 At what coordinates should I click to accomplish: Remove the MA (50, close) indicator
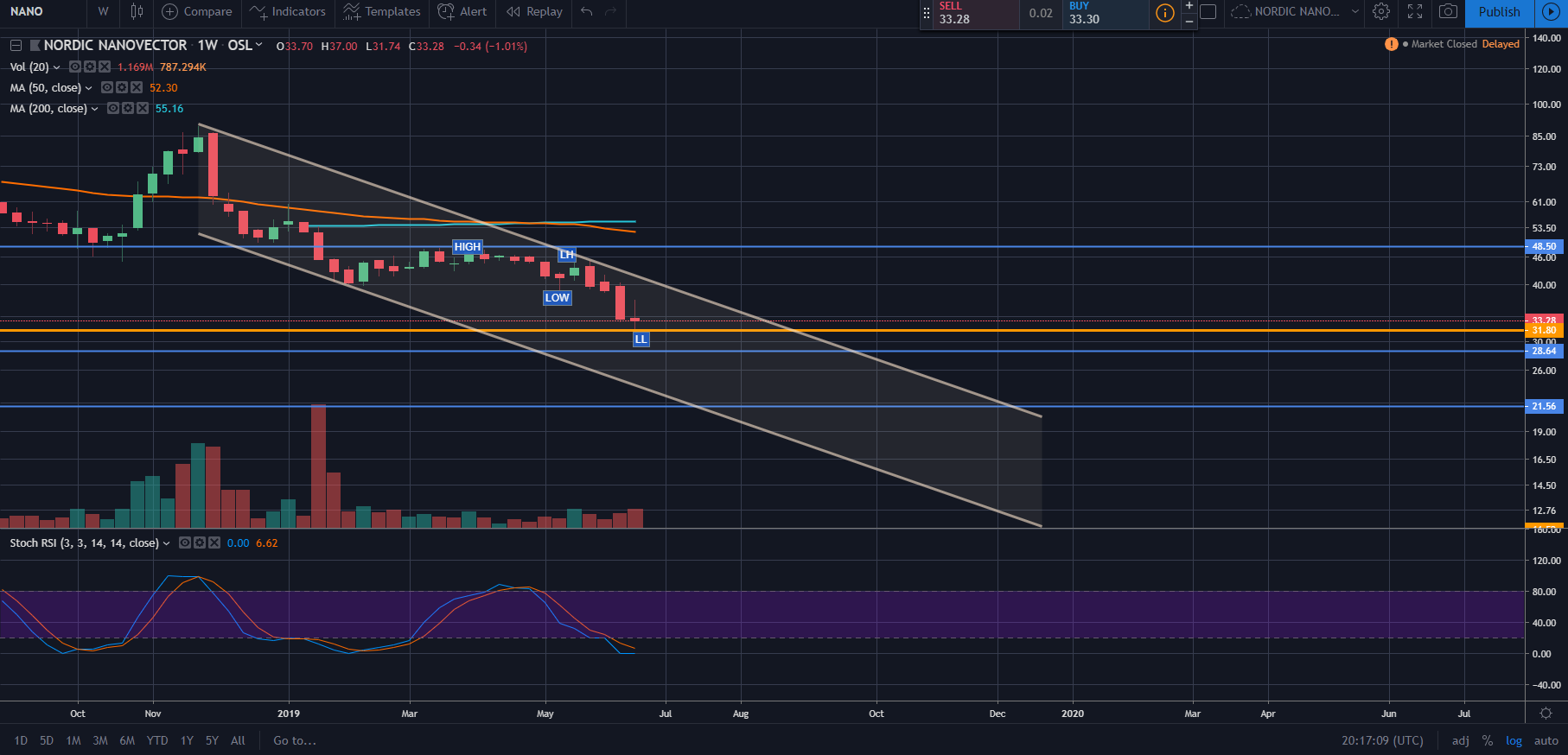pos(137,87)
